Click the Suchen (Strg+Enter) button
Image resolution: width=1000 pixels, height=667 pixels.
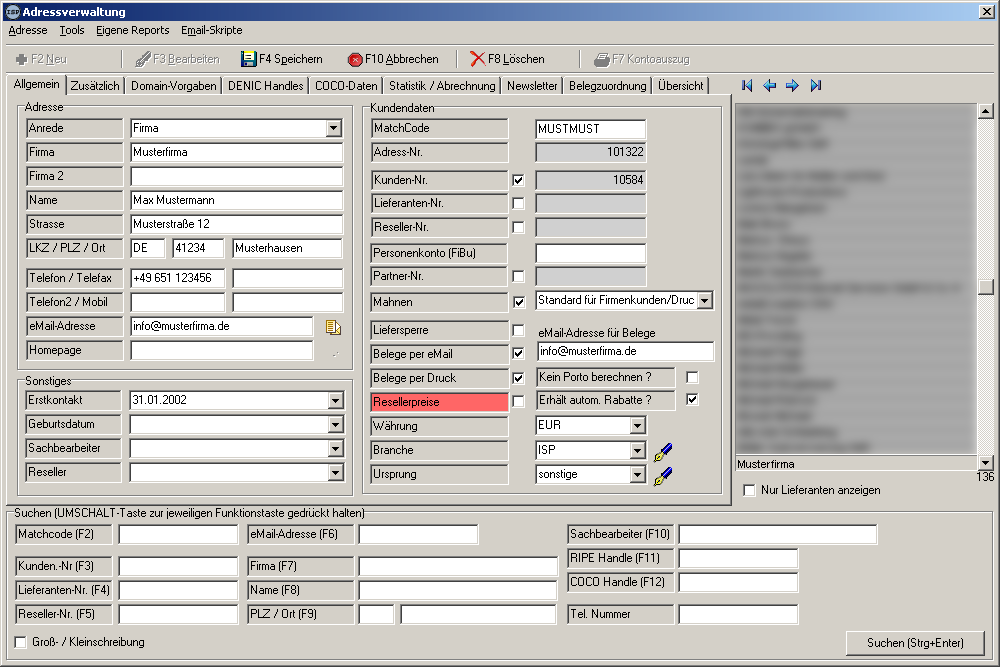point(914,642)
